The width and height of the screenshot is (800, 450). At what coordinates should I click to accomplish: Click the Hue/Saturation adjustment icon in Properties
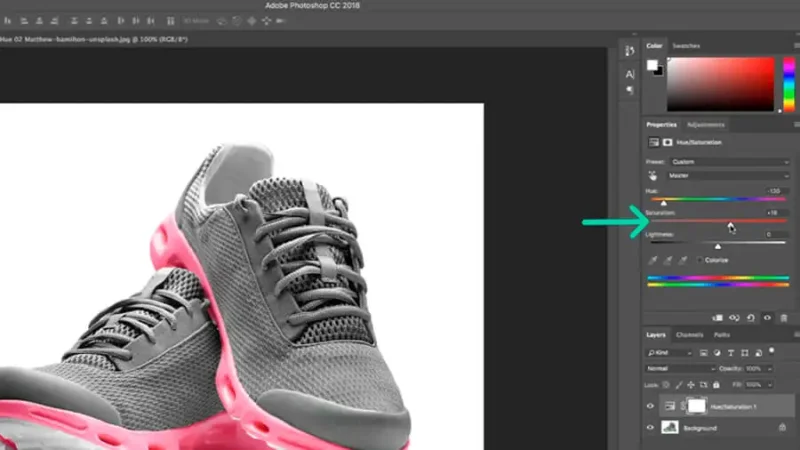click(x=654, y=142)
